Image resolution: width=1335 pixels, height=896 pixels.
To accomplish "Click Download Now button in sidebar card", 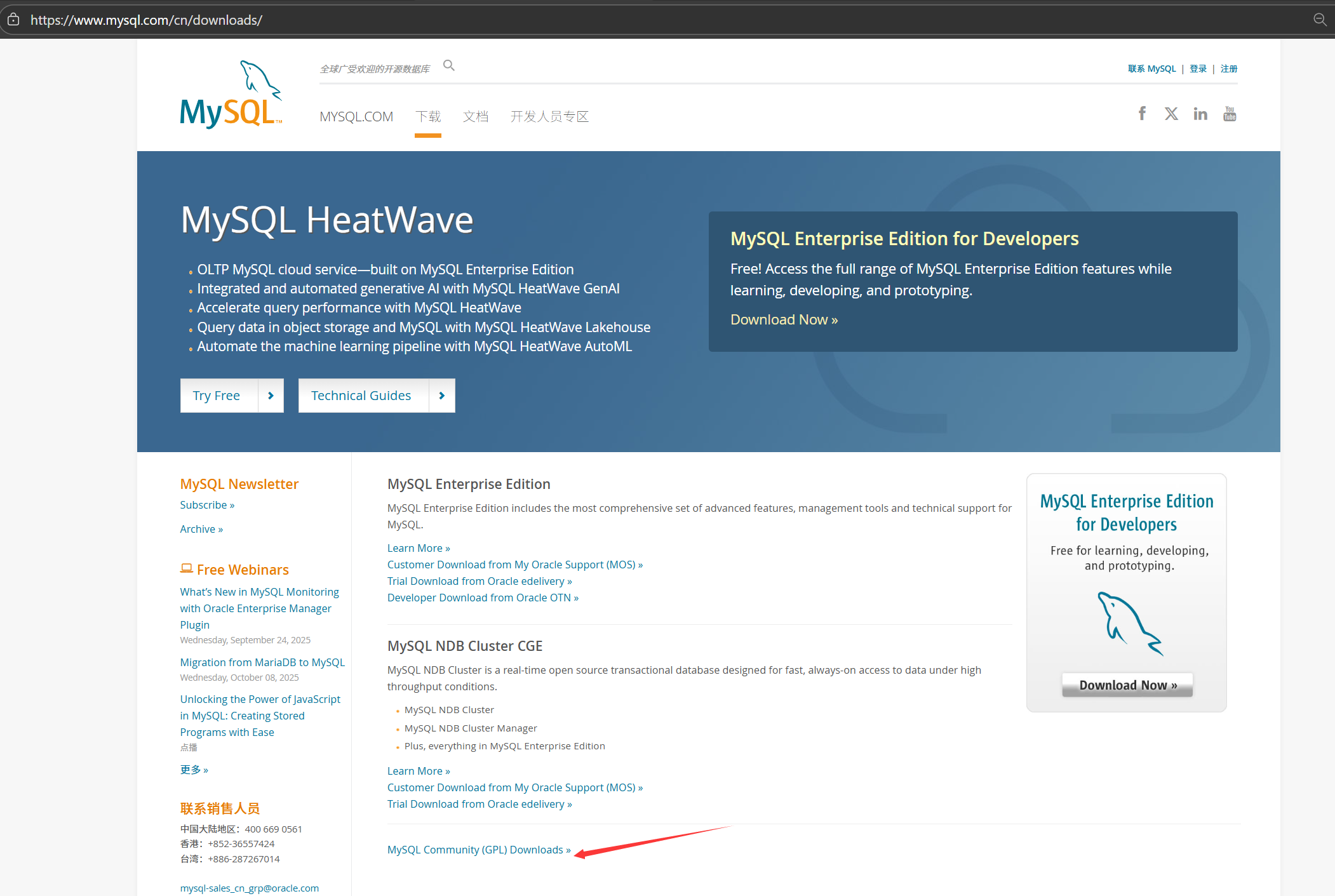I will click(x=1127, y=685).
